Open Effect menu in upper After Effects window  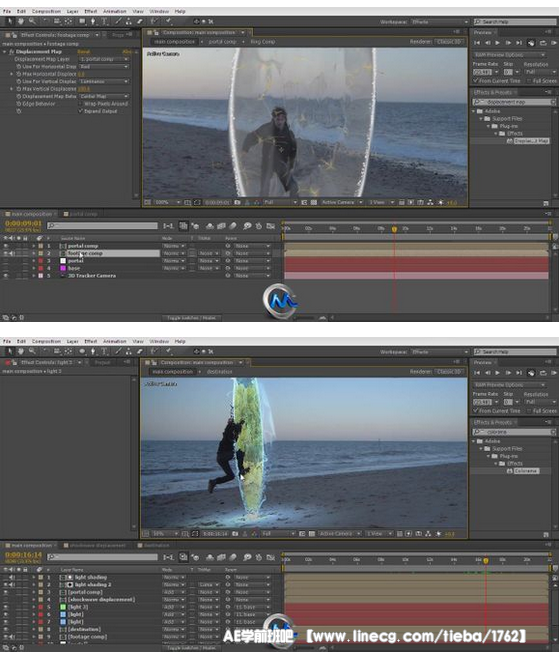click(91, 11)
